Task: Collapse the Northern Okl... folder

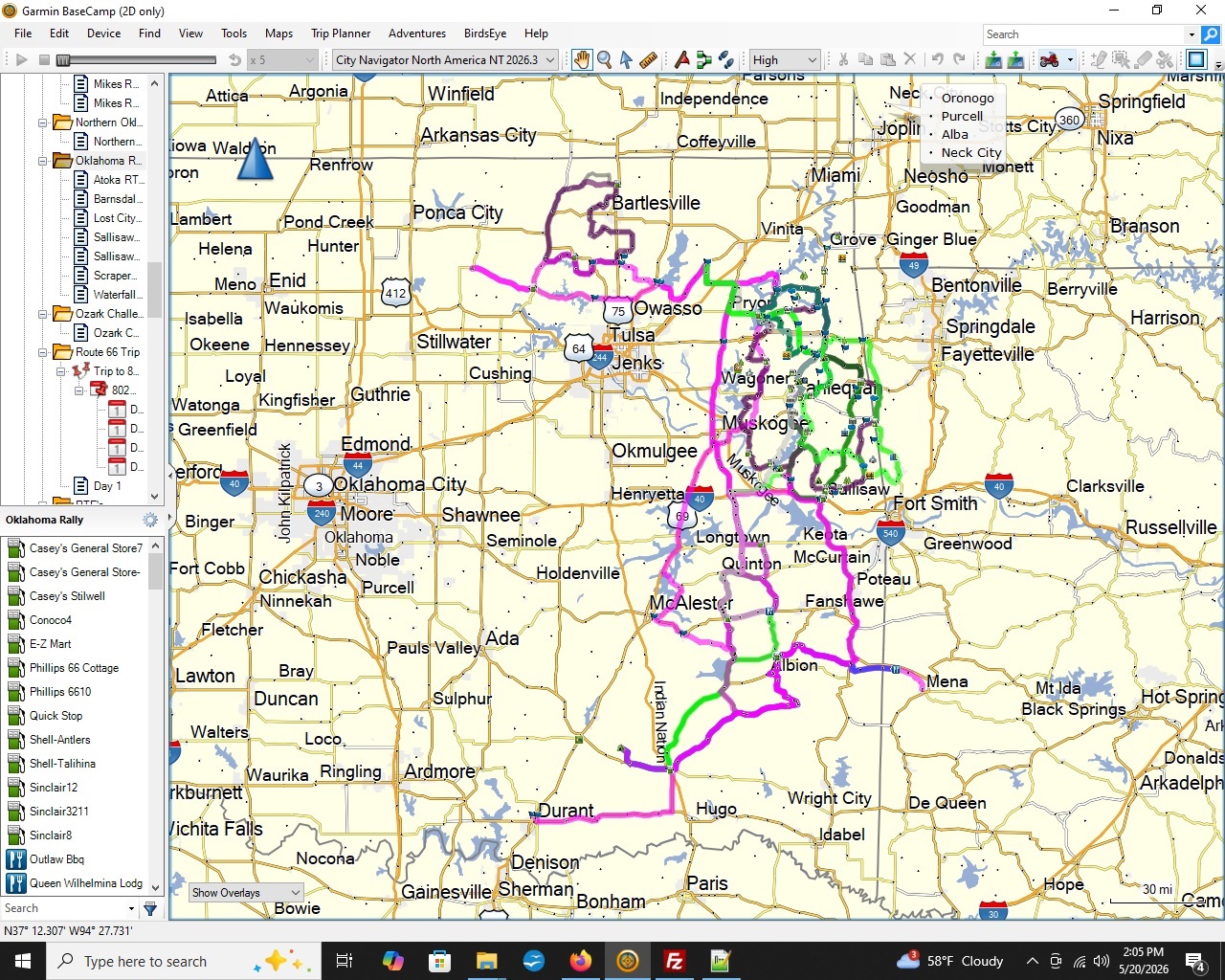Action: tap(43, 122)
